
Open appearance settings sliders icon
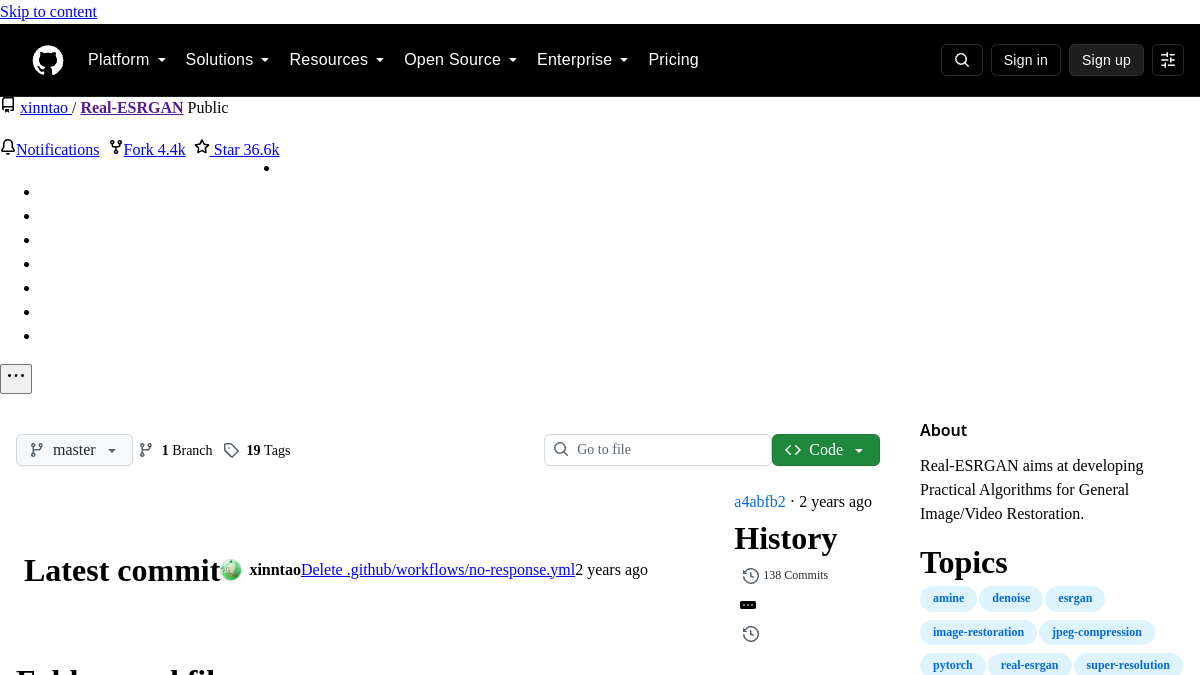(x=1168, y=60)
